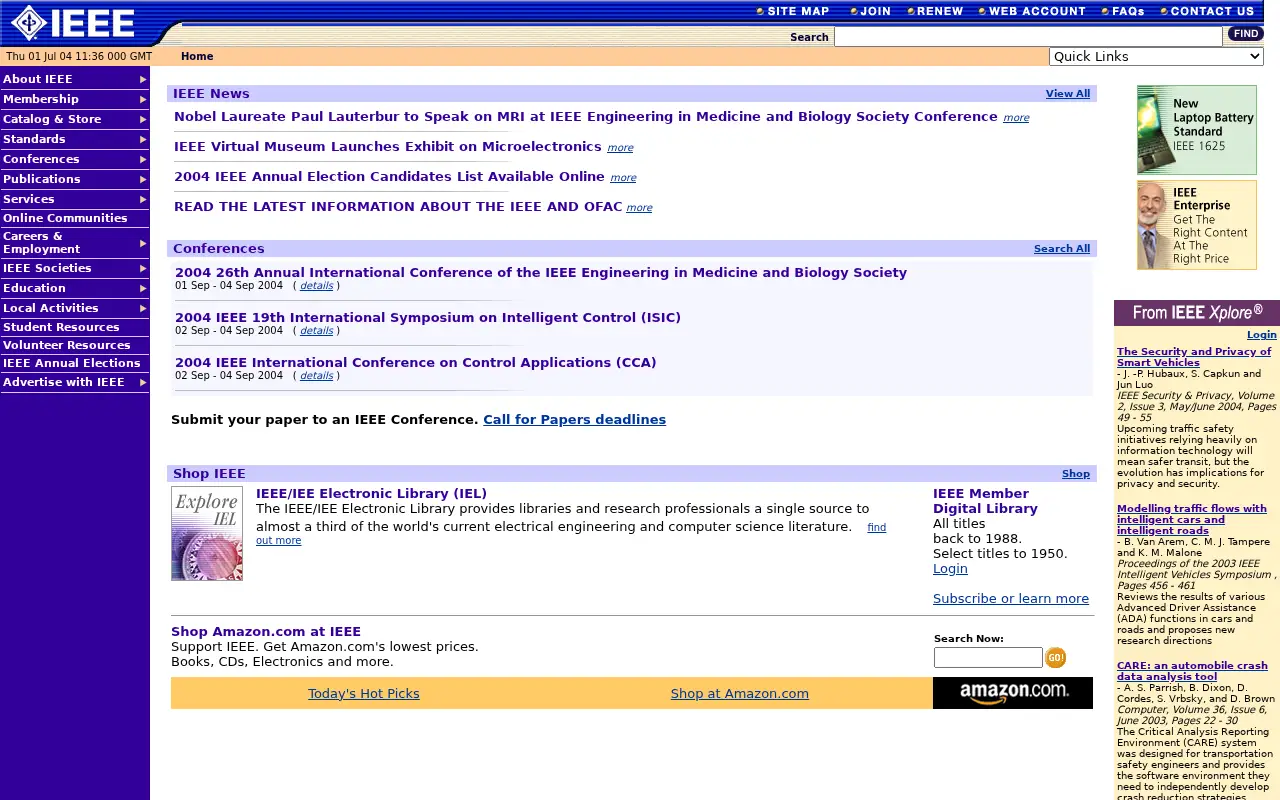Open the Explore IEL thumbnail image
This screenshot has width=1280, height=800.
207,533
